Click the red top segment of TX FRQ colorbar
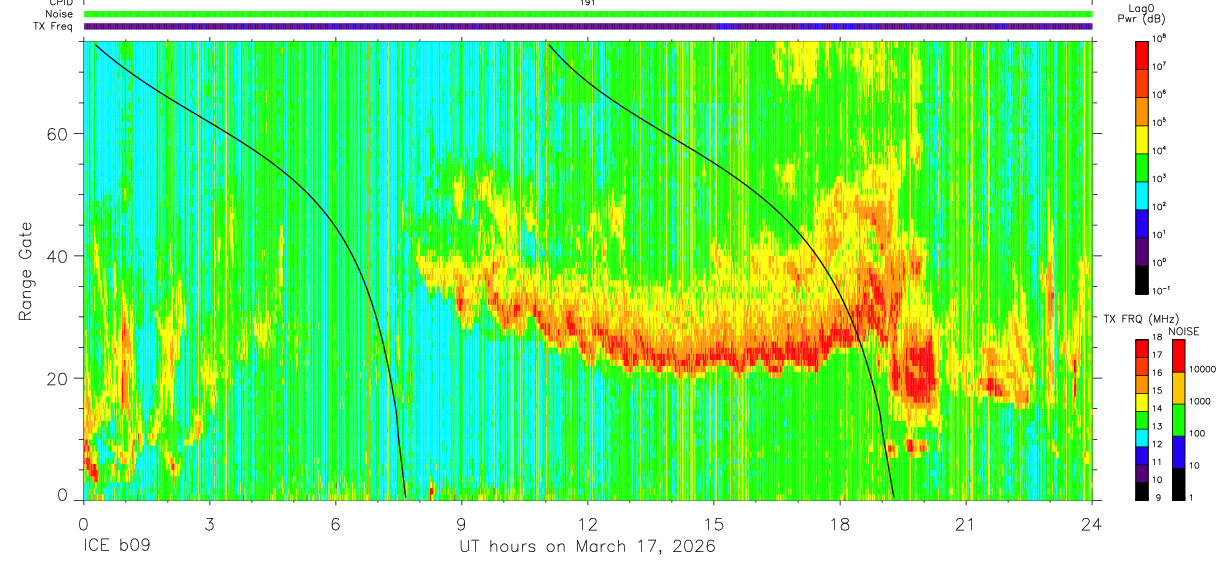 [1141, 348]
